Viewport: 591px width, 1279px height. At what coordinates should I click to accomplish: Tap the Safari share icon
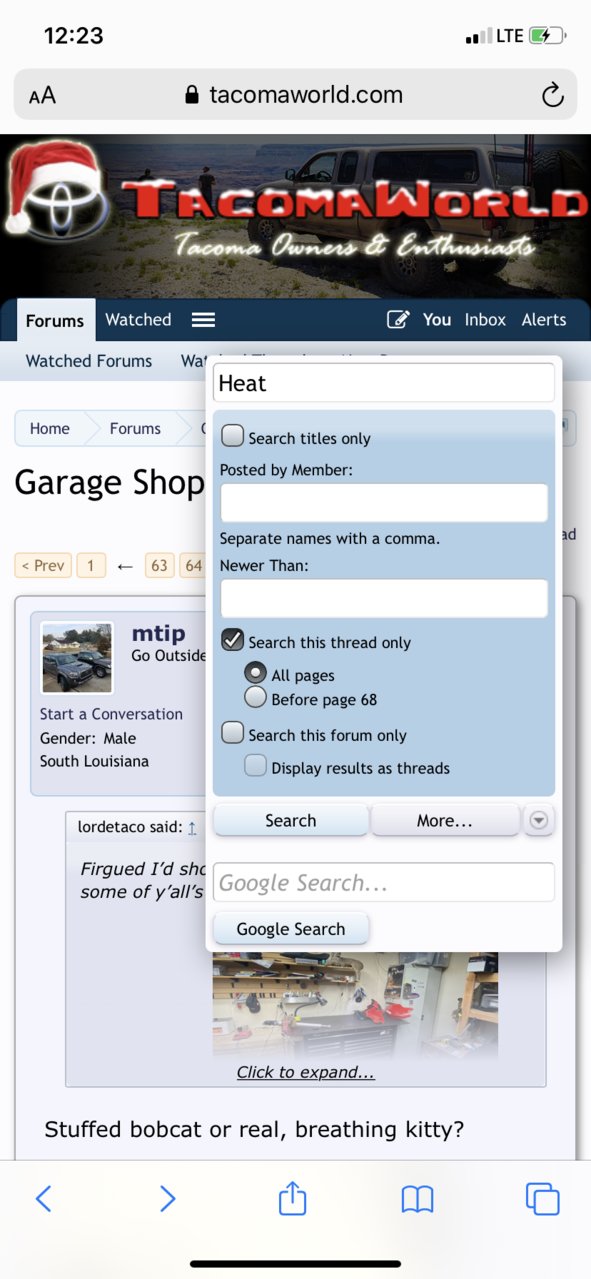click(292, 1197)
